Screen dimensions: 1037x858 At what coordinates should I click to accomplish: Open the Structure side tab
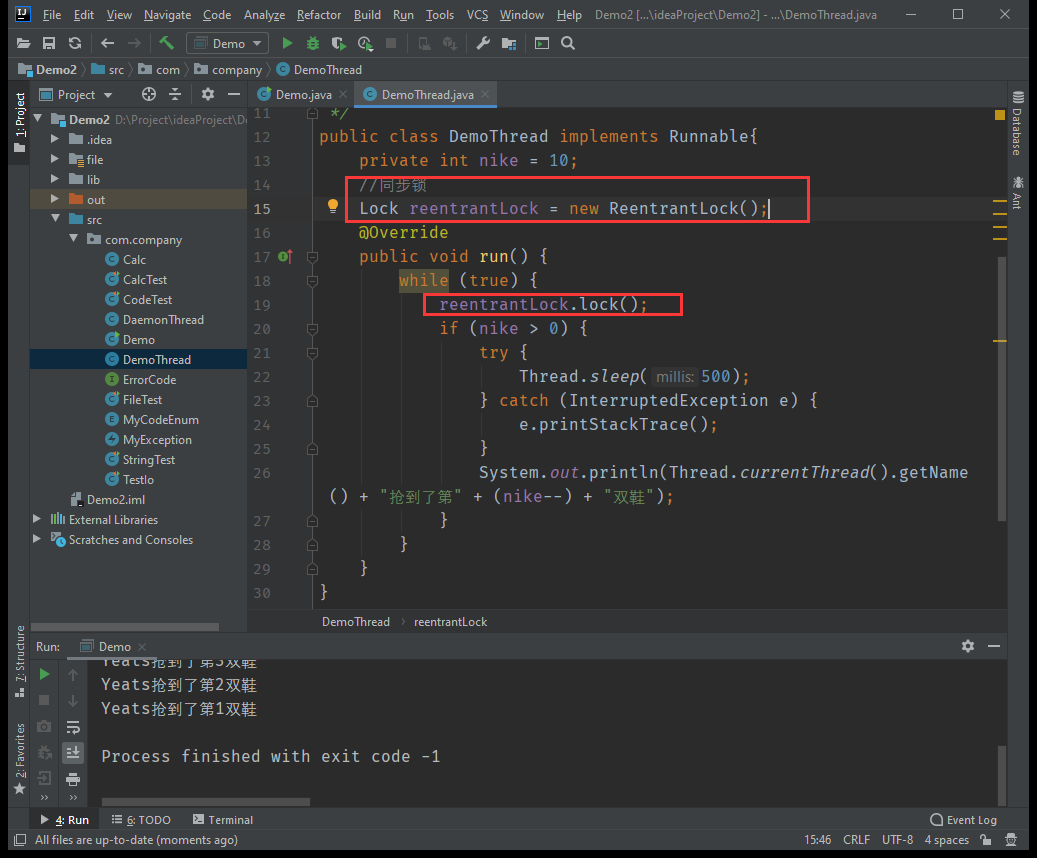[x=20, y=662]
